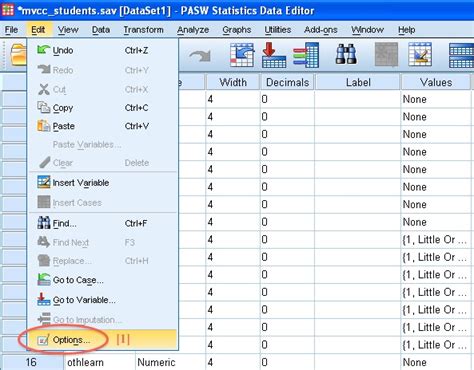Select row number 16 header

point(32,362)
